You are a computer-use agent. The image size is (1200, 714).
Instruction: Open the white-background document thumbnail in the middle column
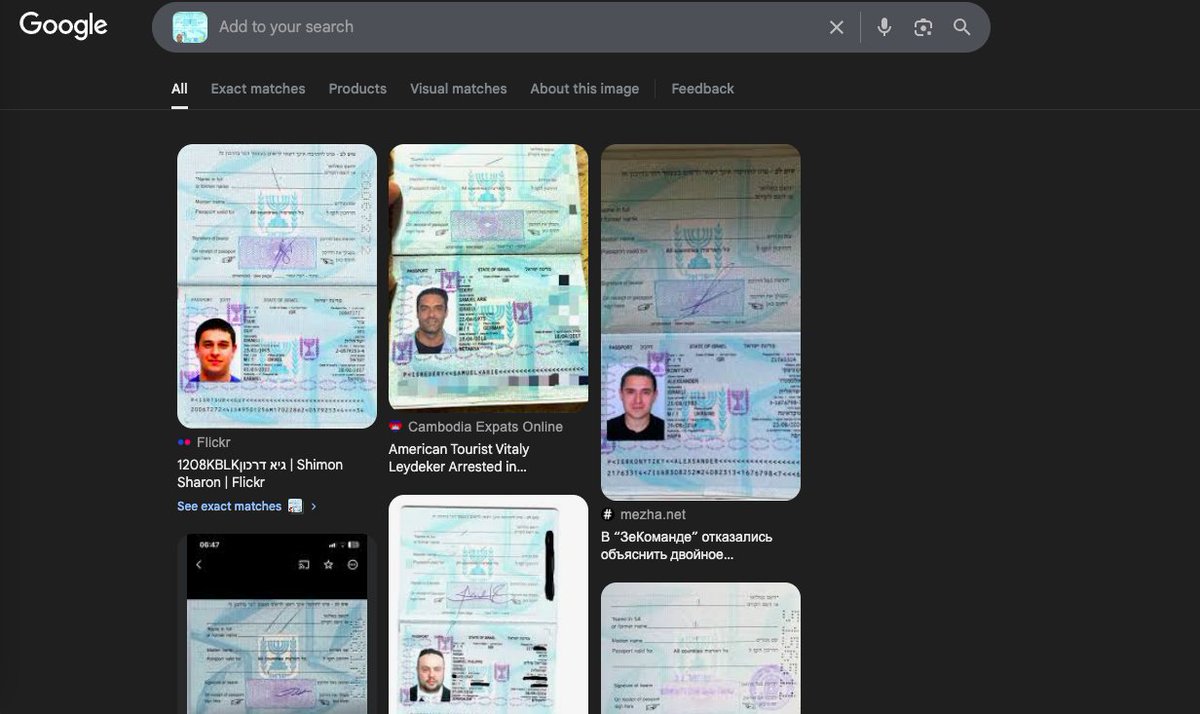click(488, 604)
